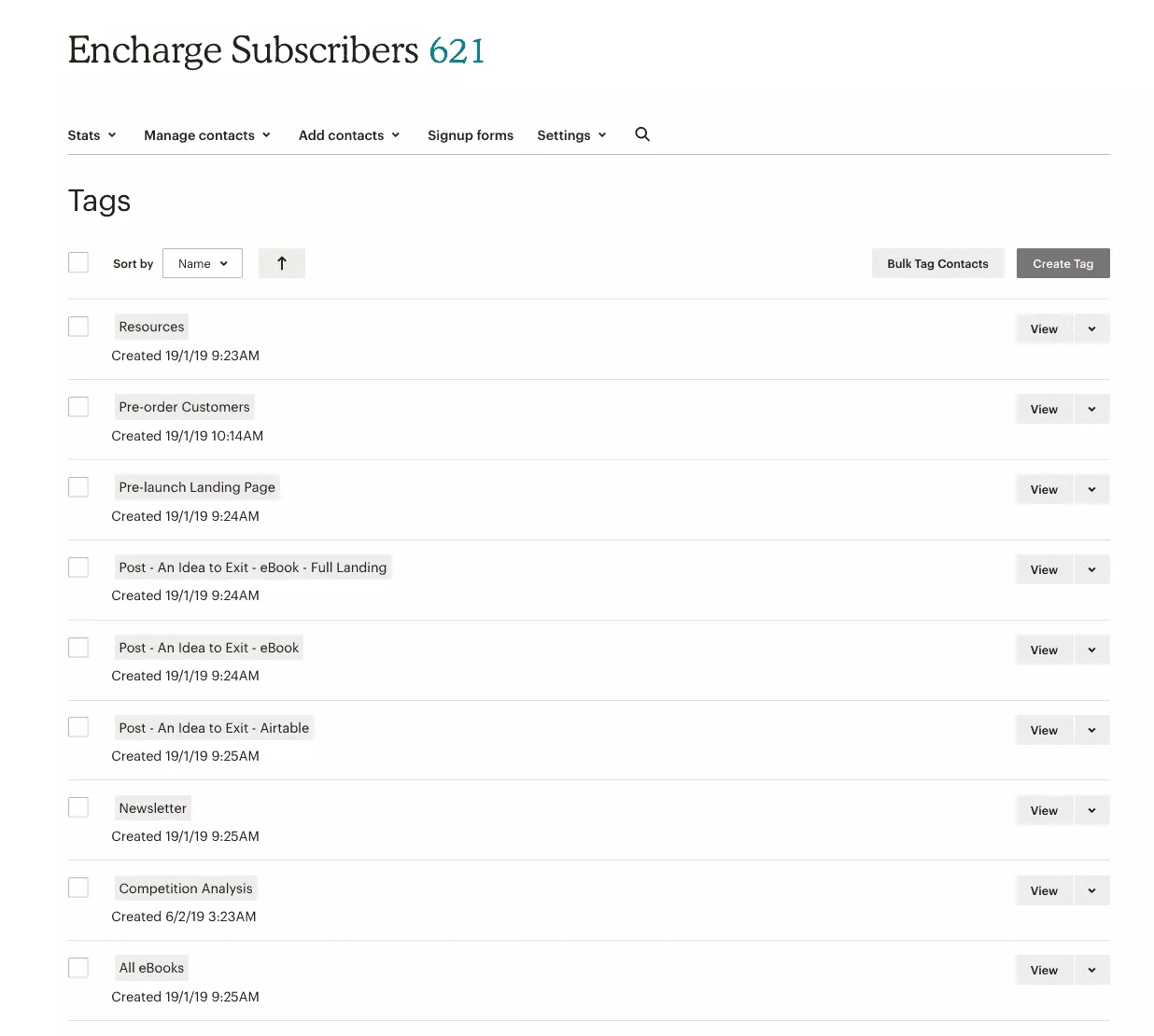Open the Add contacts menu
The height and width of the screenshot is (1036, 1154).
click(349, 135)
